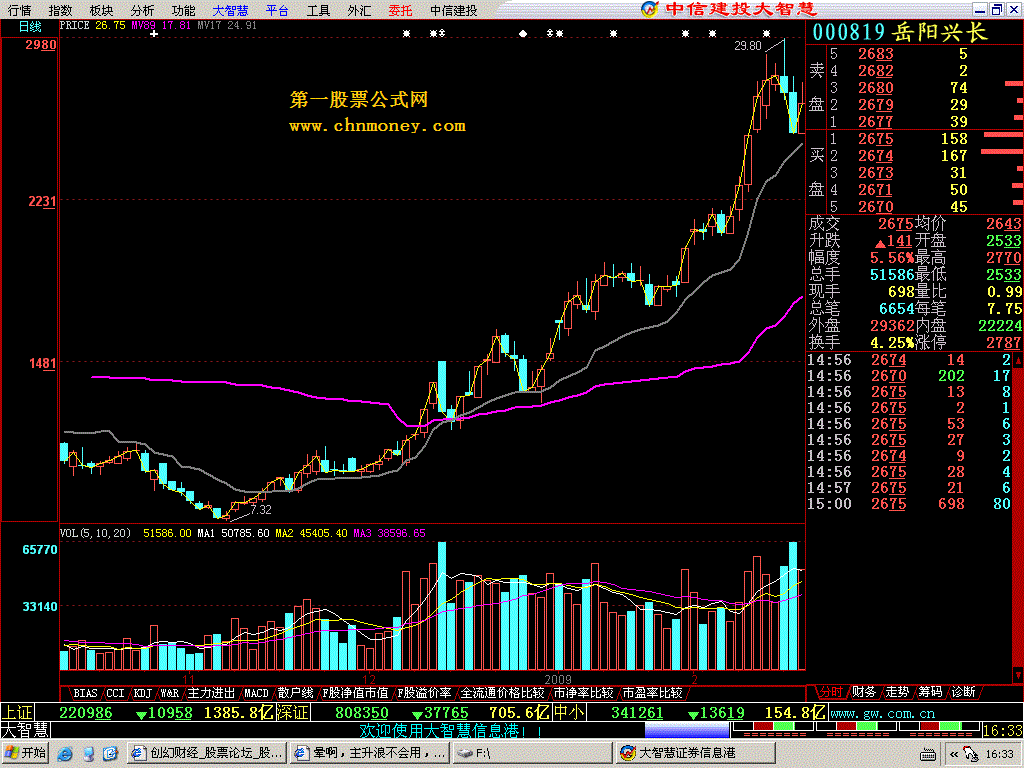This screenshot has width=1024, height=768.
Task: Open the 行情 menu
Action: pos(20,10)
